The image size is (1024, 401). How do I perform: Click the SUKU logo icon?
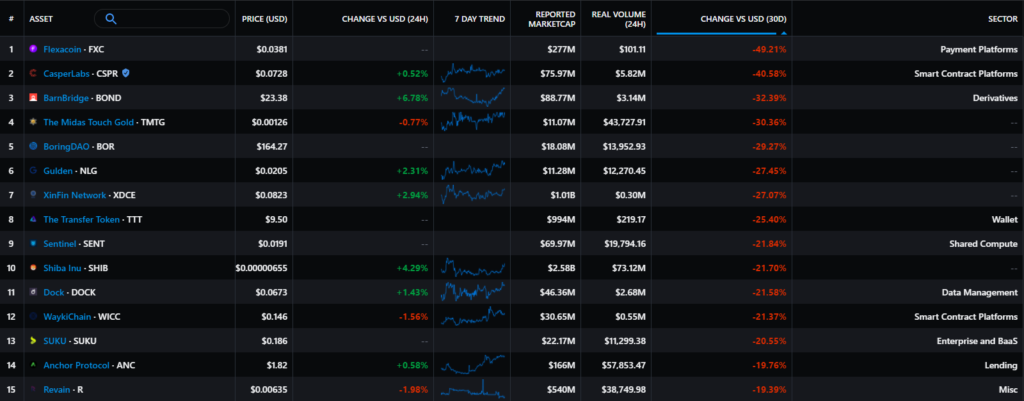pyautogui.click(x=34, y=341)
